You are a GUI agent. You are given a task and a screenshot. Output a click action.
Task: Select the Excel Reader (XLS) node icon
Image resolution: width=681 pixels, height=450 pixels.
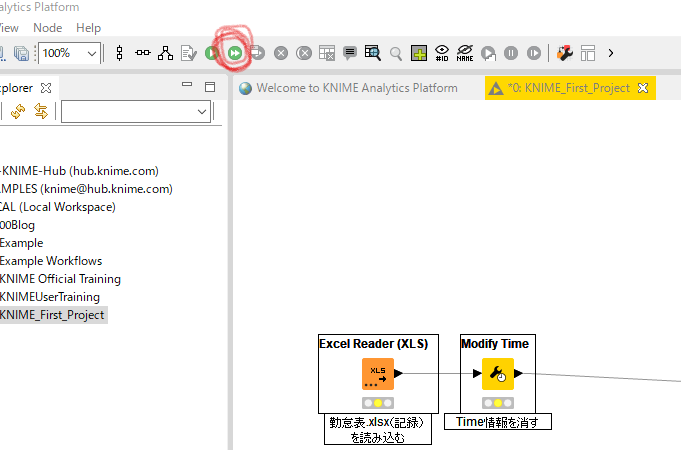pyautogui.click(x=378, y=374)
